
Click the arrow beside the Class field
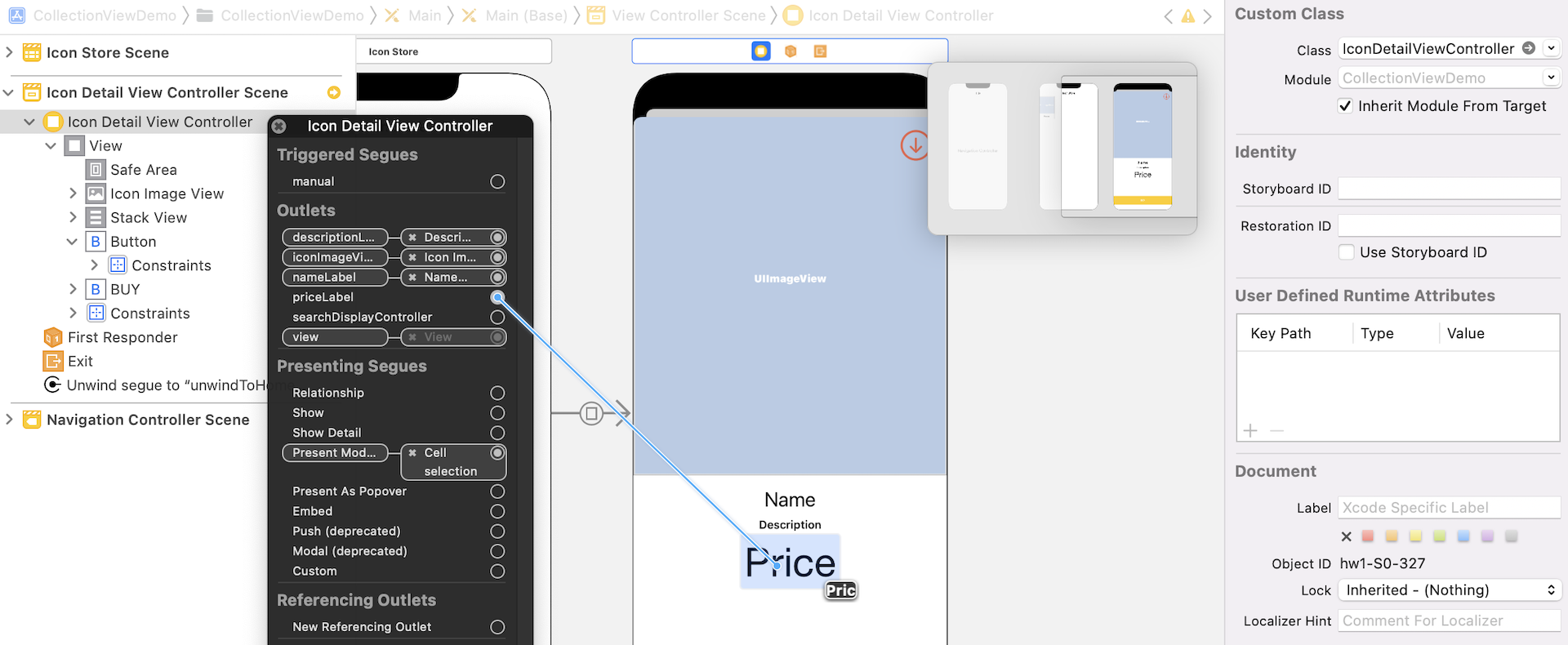[1529, 49]
